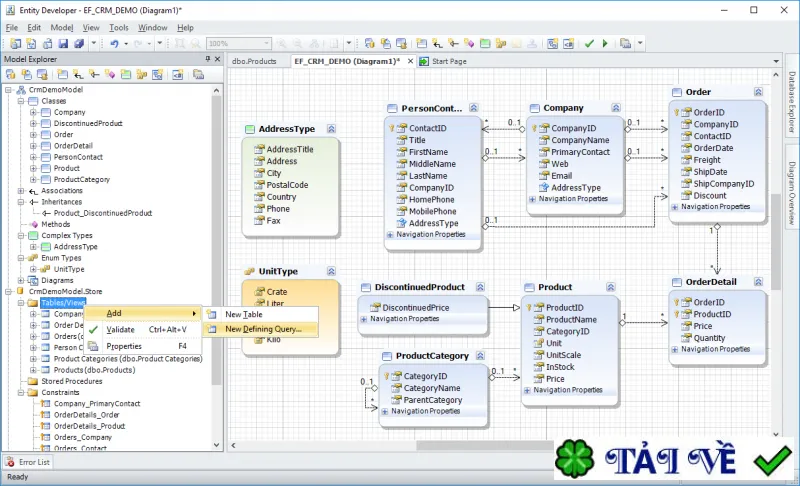Collapse the AddressType shape with its chevron
The image size is (800, 486).
(x=332, y=129)
